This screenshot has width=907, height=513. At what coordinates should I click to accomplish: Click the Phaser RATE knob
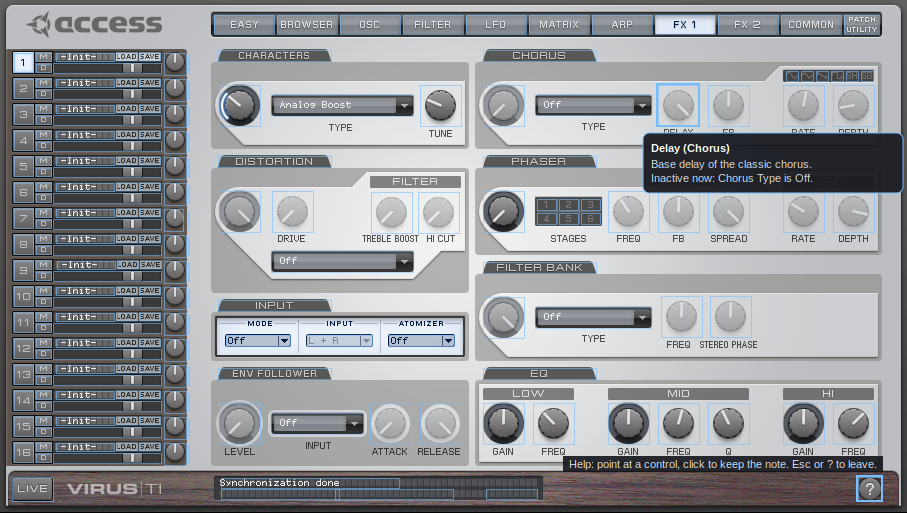pos(803,212)
